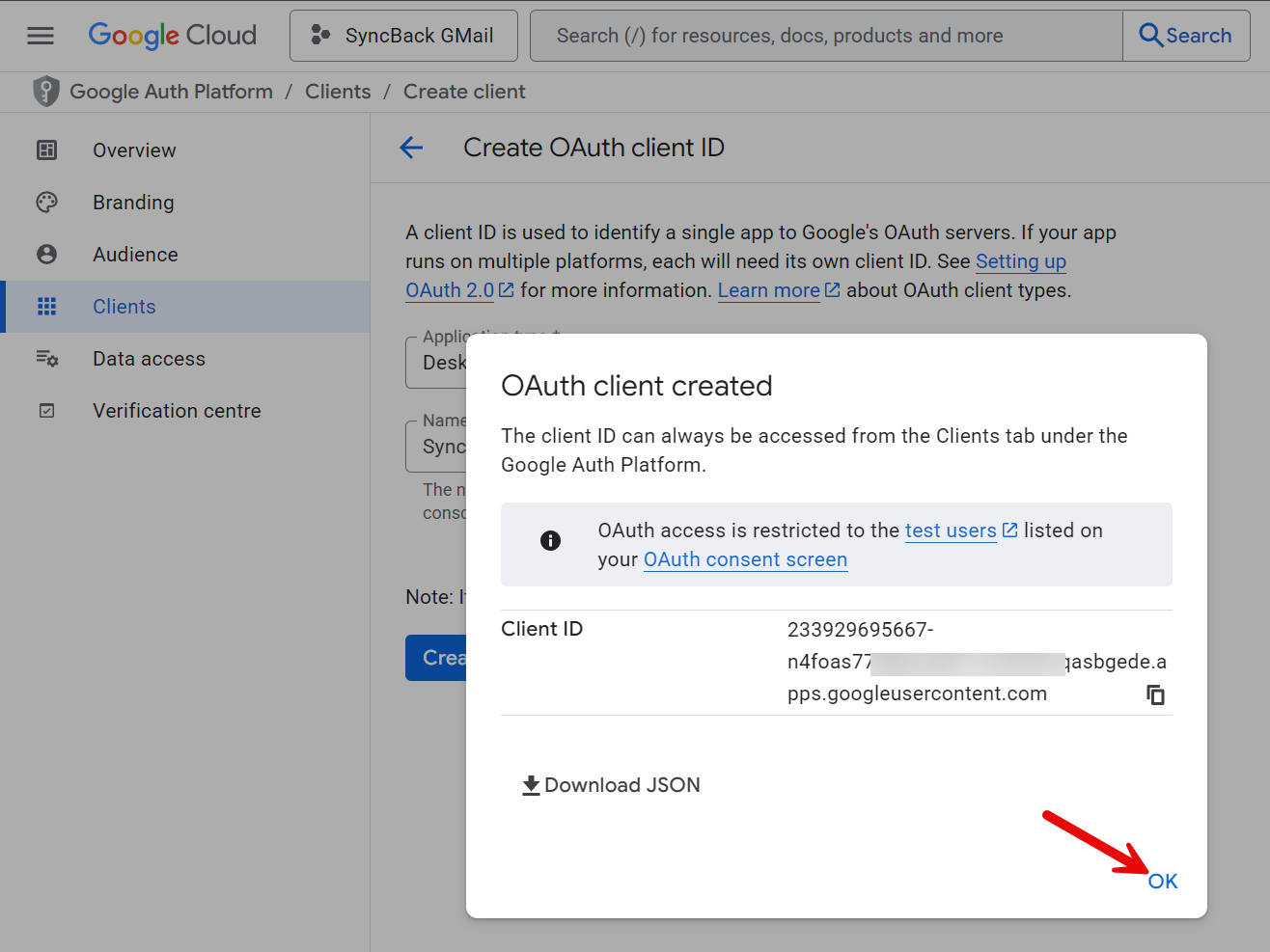Click the Search button in top bar
Screen dimensions: 1270x952
(1186, 36)
